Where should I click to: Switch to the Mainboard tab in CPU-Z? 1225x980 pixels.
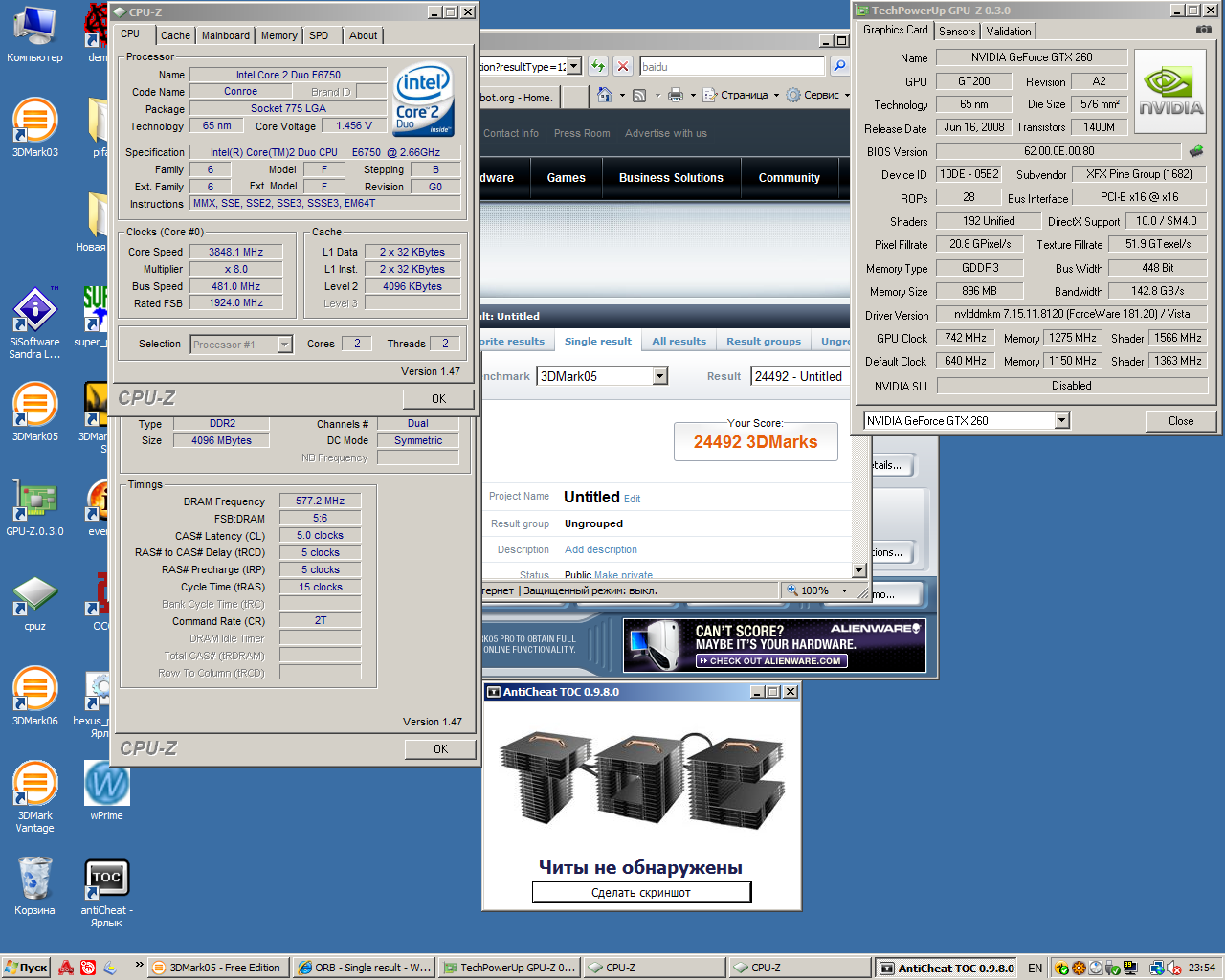[225, 35]
